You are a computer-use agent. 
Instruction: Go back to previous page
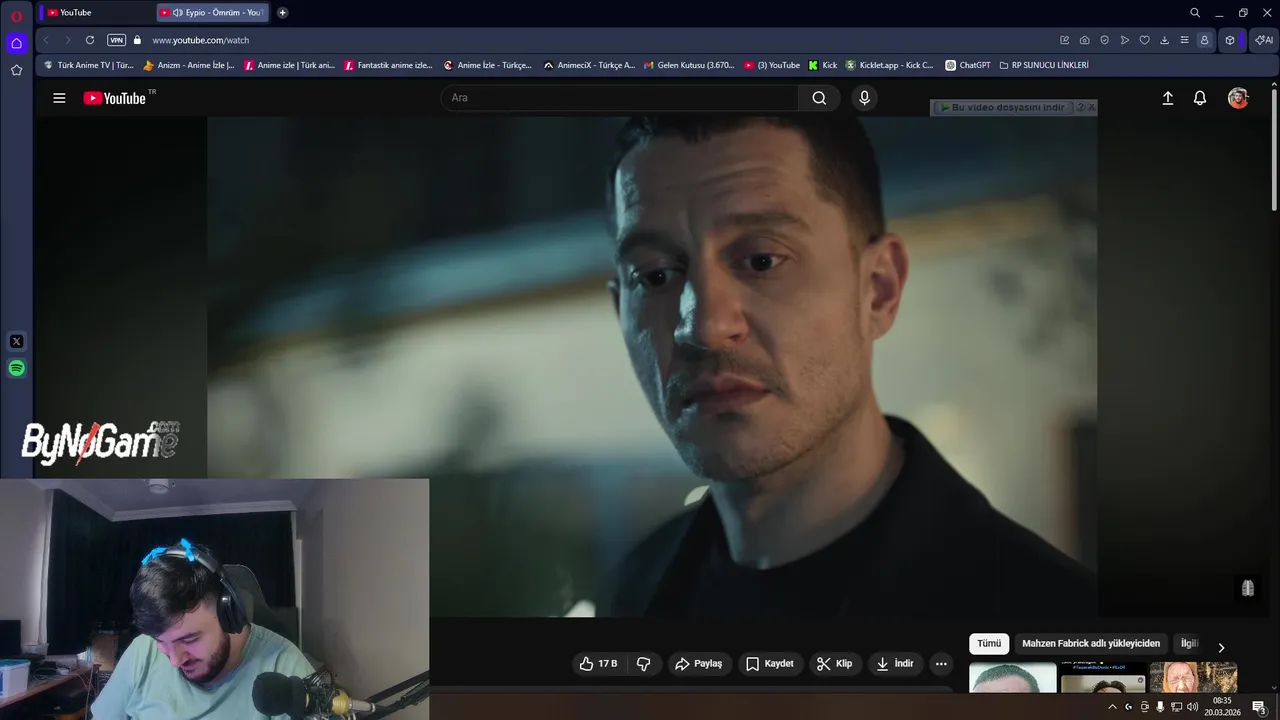coord(46,40)
